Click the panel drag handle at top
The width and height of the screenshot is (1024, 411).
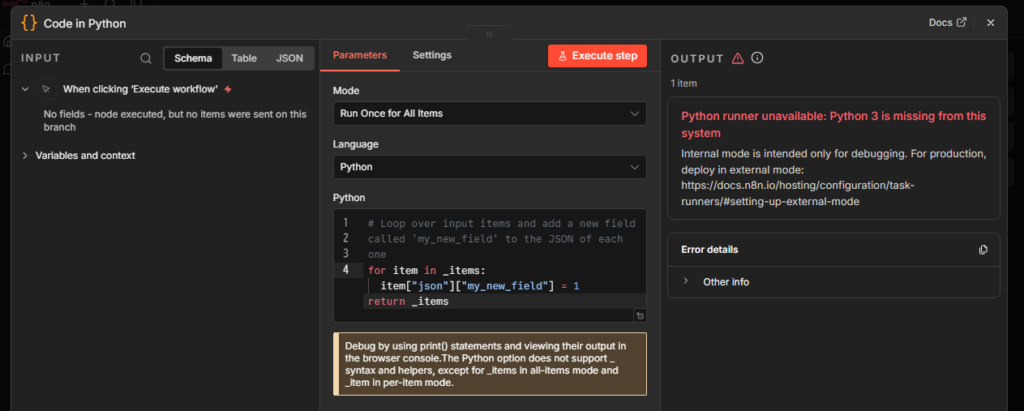coord(489,34)
